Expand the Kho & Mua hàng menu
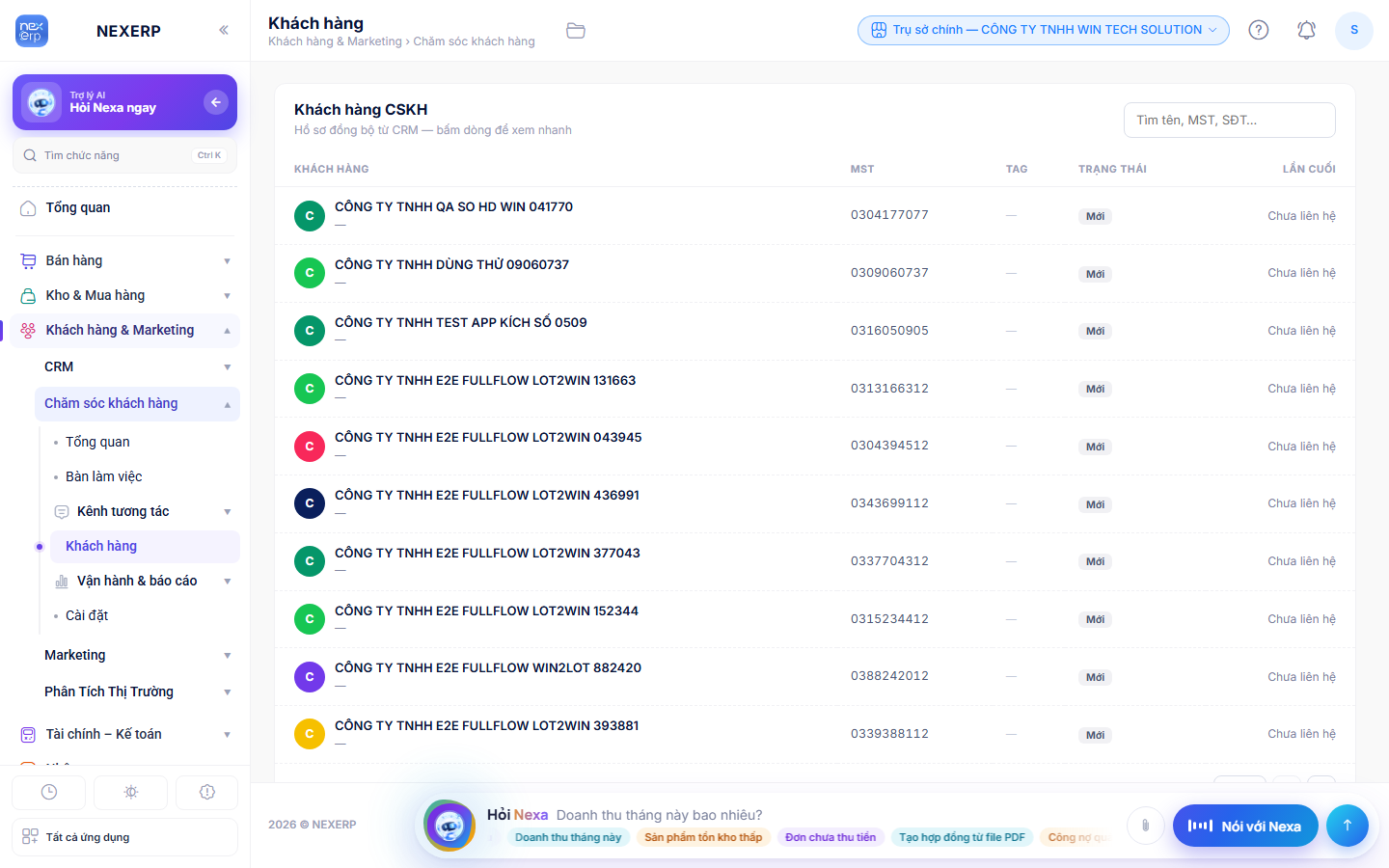The height and width of the screenshot is (868, 1389). pyautogui.click(x=124, y=295)
